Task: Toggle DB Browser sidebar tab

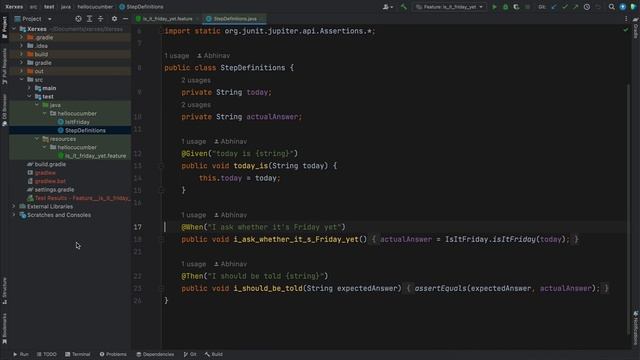Action: 4,110
